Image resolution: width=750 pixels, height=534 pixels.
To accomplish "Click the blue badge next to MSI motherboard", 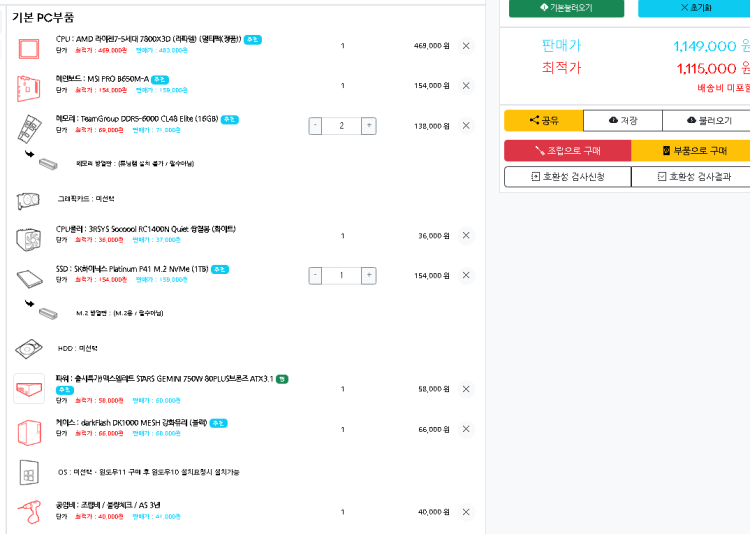I will [x=160, y=79].
